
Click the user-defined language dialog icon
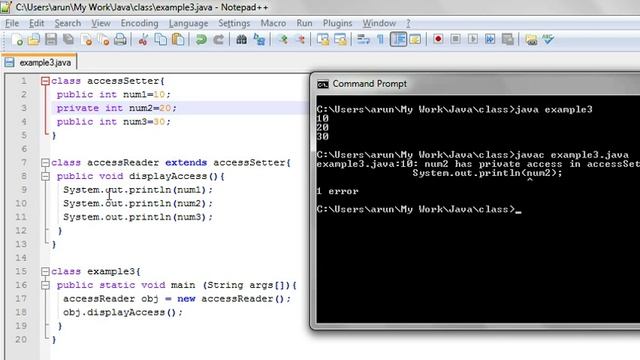(x=415, y=40)
